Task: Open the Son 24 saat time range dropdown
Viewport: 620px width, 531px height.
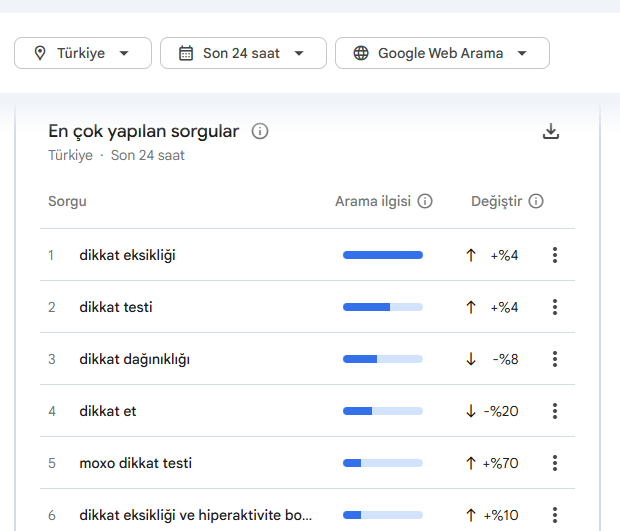Action: (x=243, y=53)
